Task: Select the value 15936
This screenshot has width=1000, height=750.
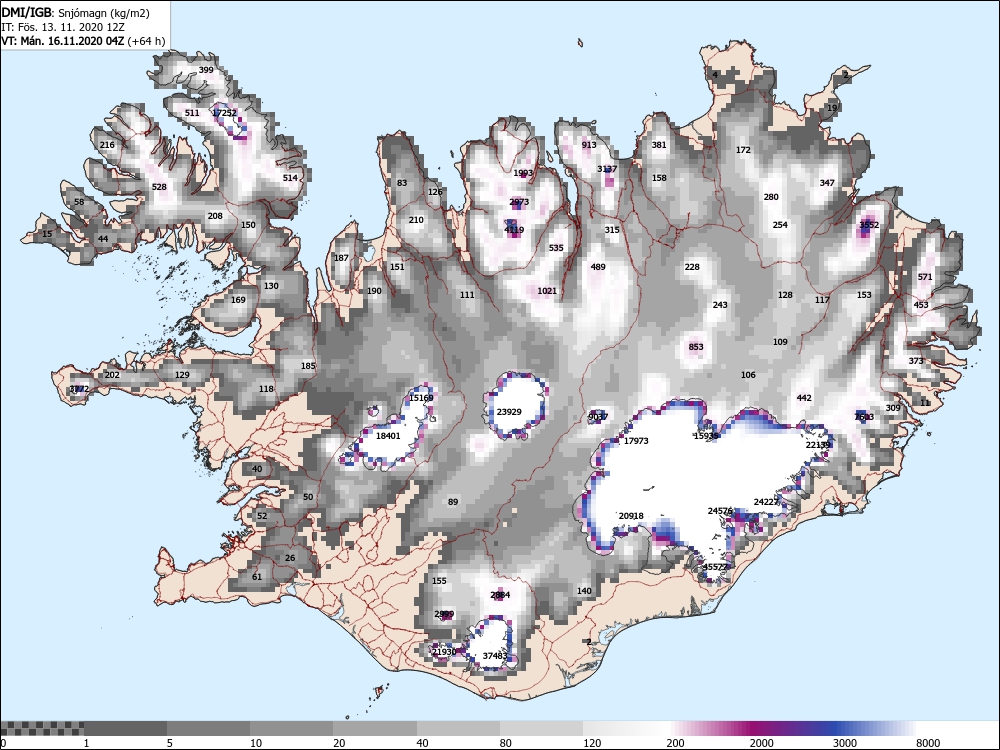Action: [x=706, y=436]
